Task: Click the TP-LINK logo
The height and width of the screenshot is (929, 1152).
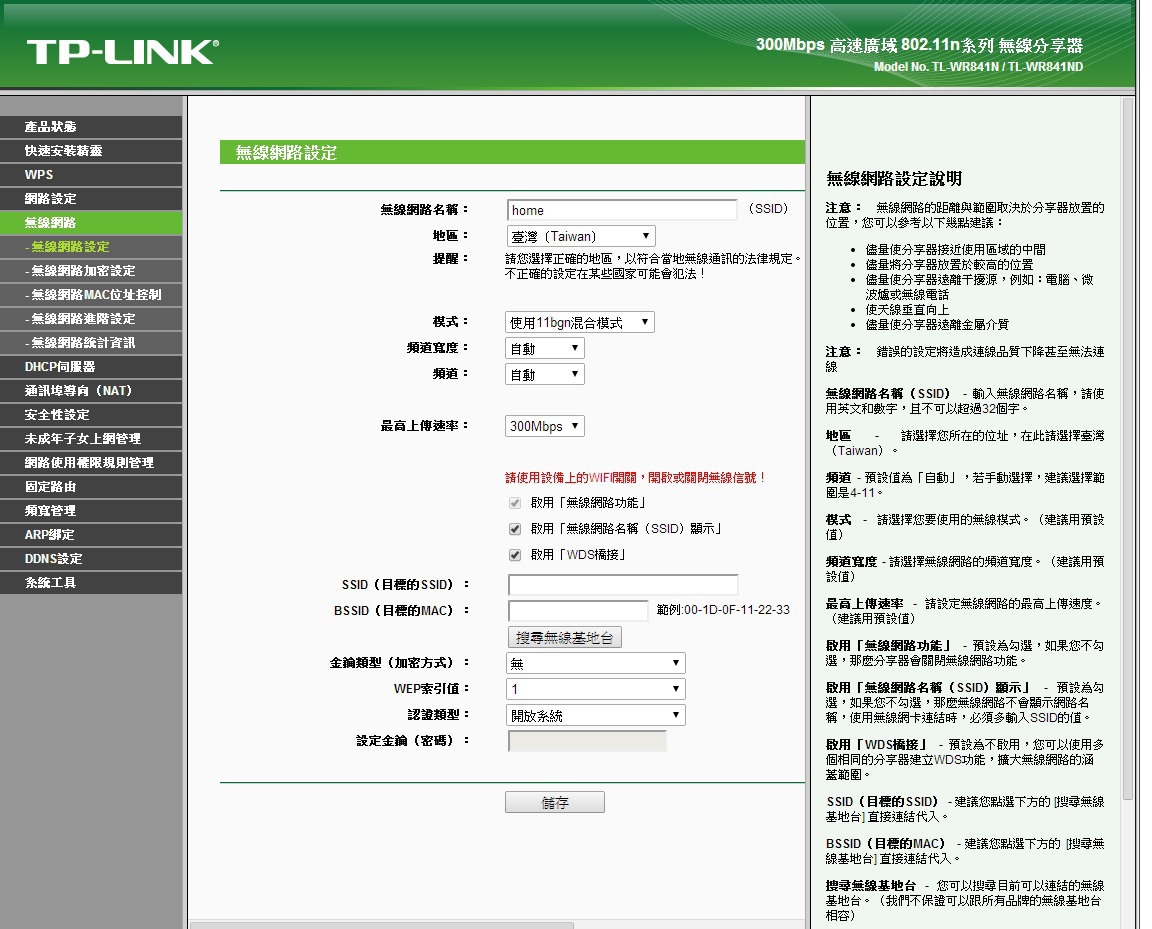Action: pyautogui.click(x=122, y=51)
